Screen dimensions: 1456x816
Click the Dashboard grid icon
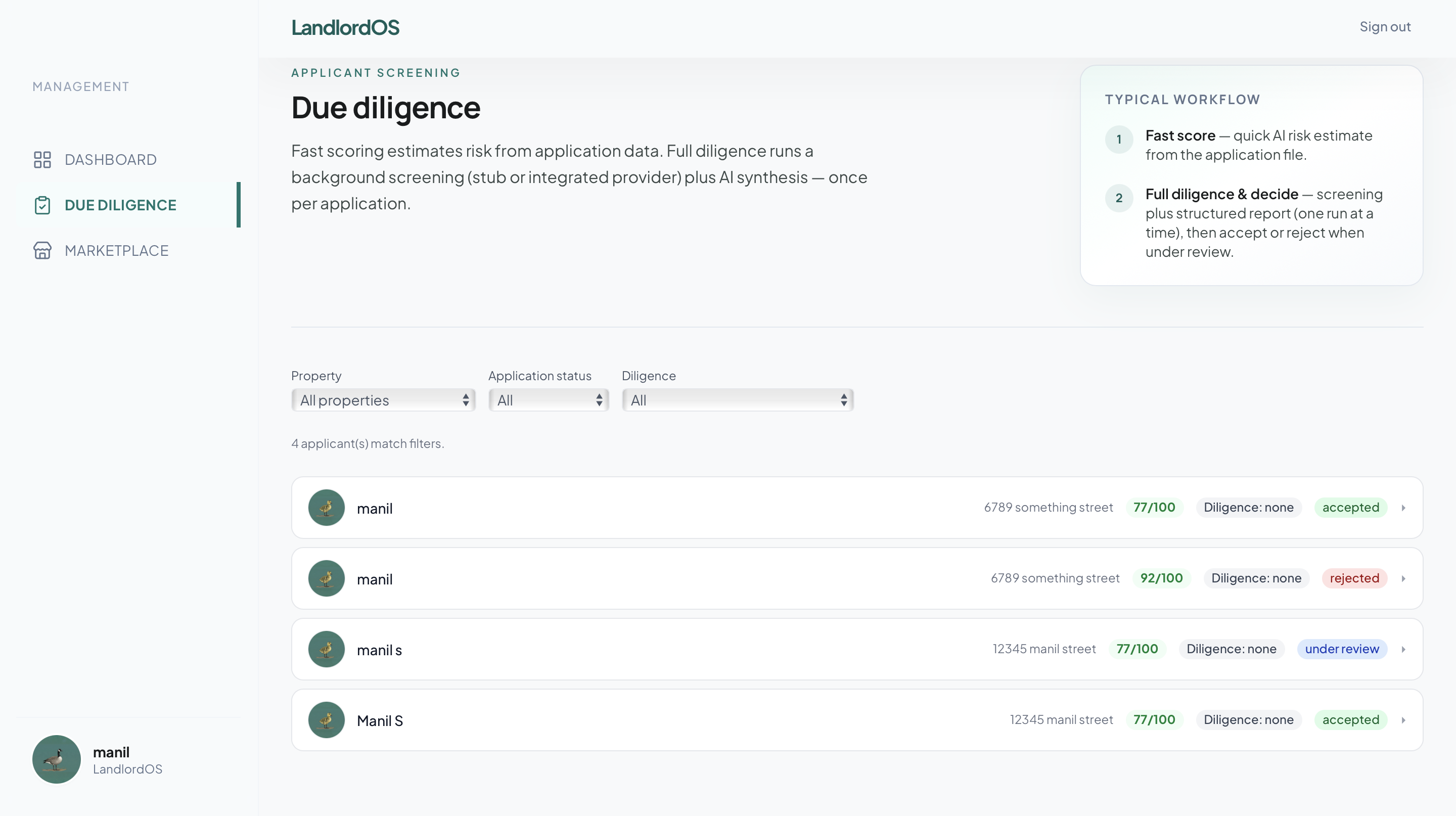[42, 160]
